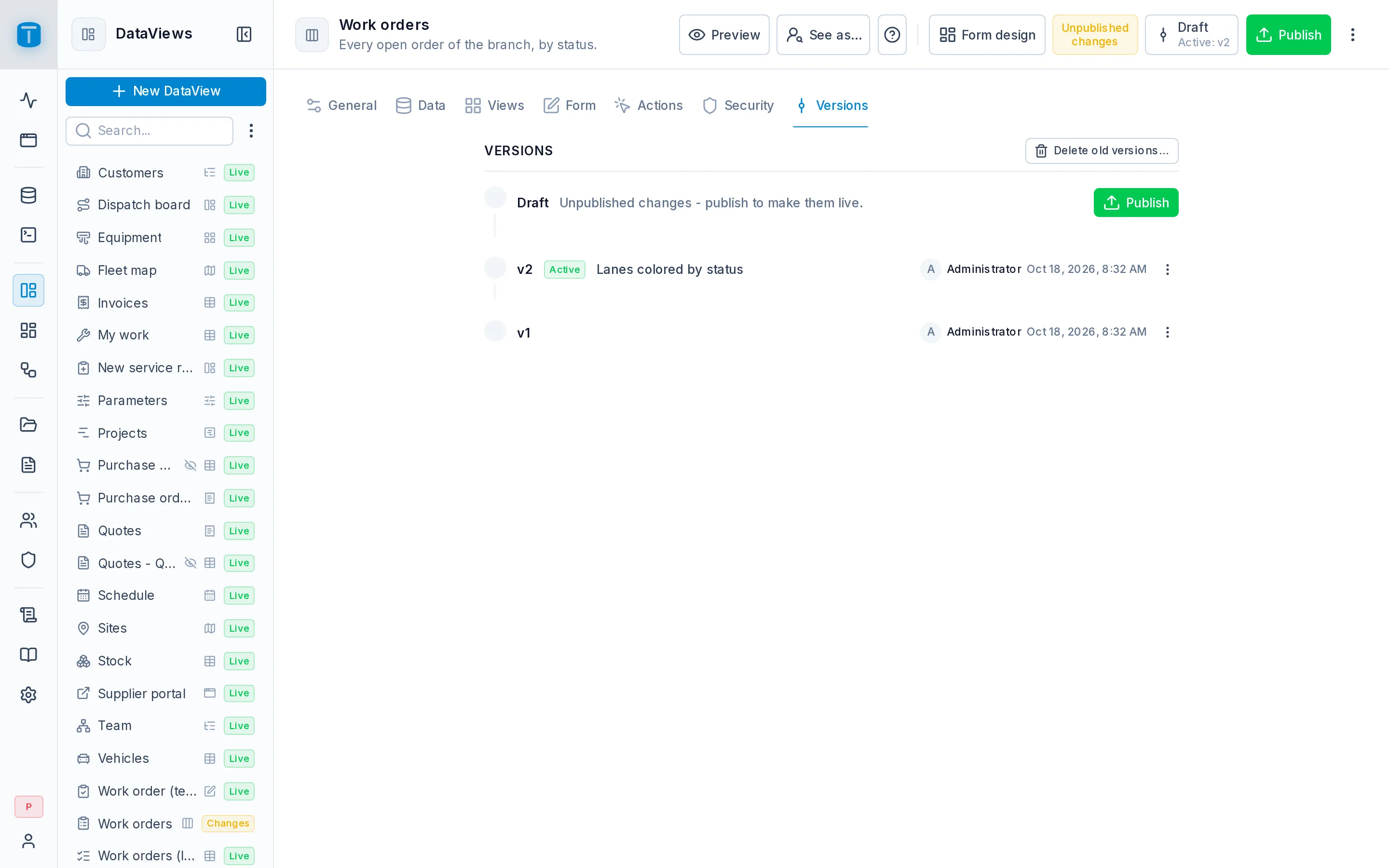This screenshot has height=868, width=1389.
Task: Open the Vehicles DataView
Action: tap(165, 759)
